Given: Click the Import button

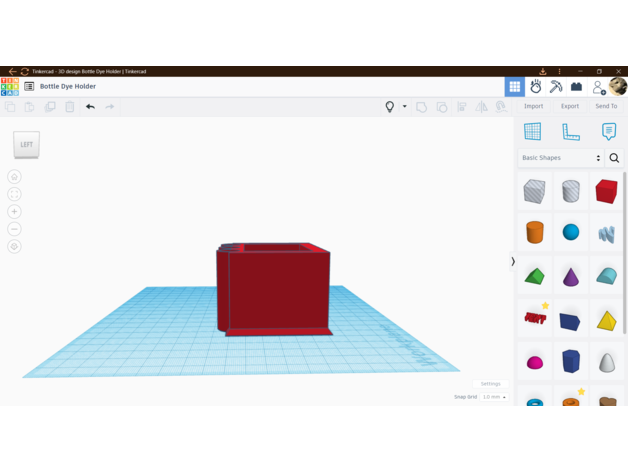Looking at the screenshot, I should coord(533,106).
